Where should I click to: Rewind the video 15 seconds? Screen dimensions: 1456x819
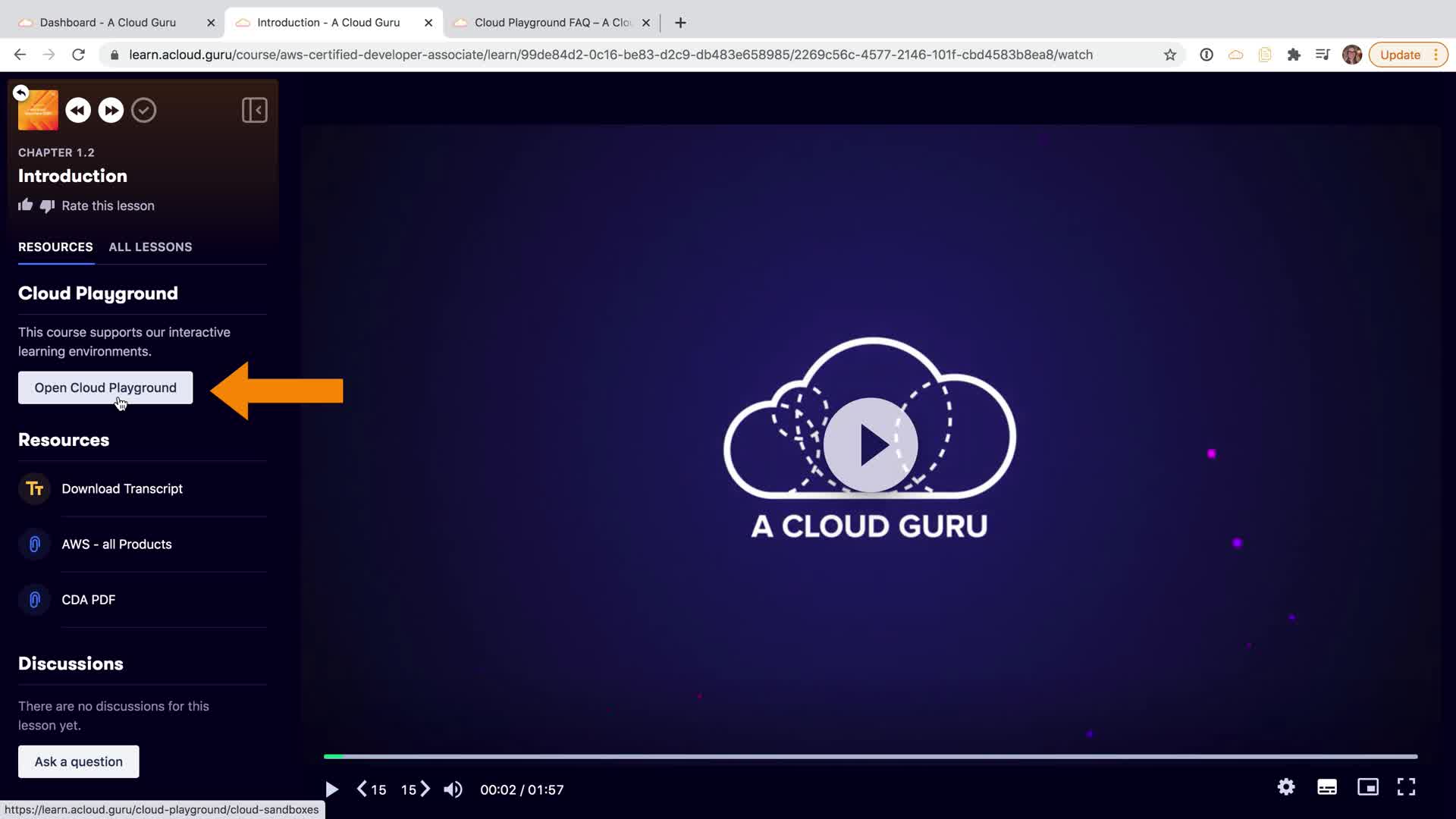372,789
